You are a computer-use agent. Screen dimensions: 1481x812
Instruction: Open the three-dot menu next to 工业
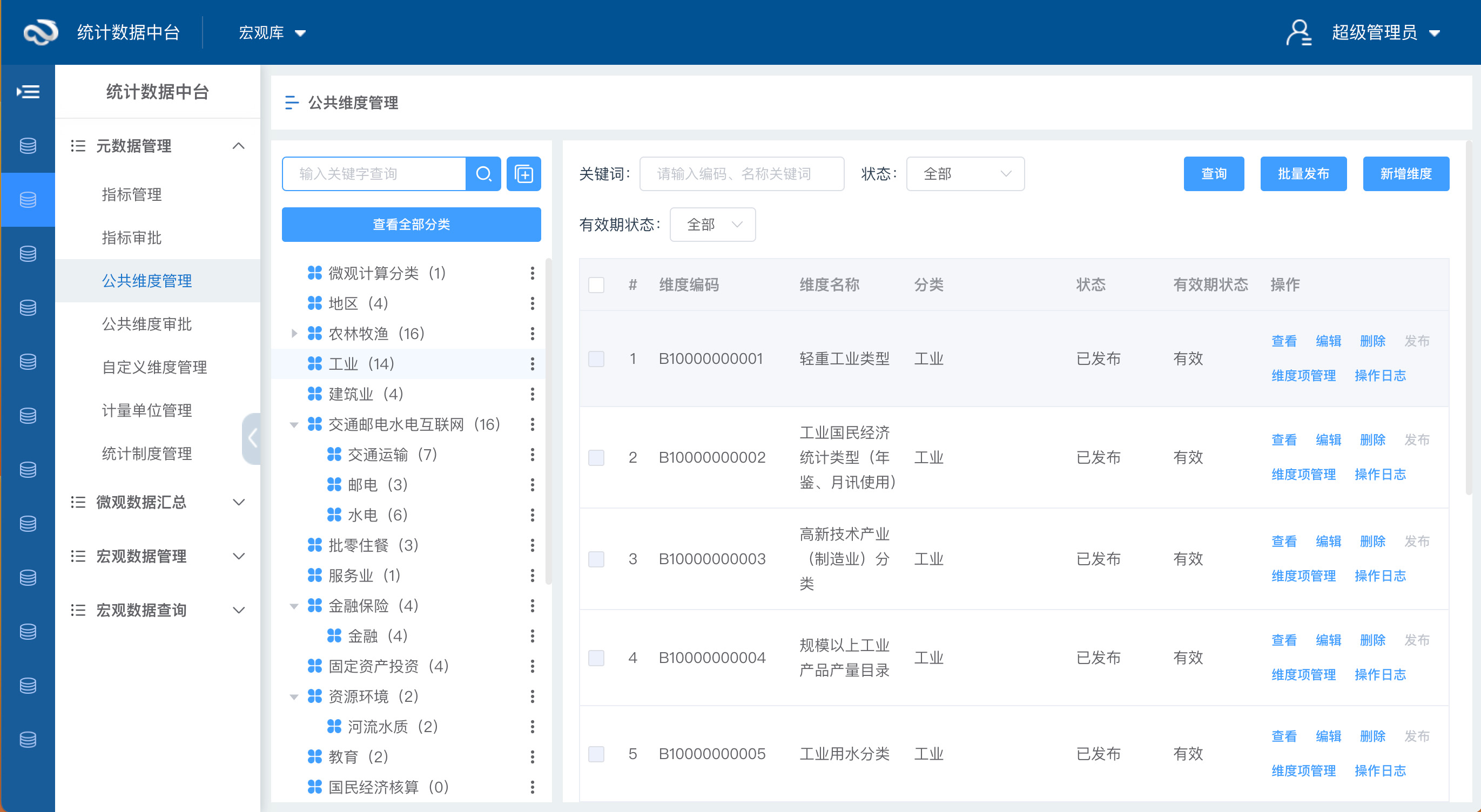point(533,363)
